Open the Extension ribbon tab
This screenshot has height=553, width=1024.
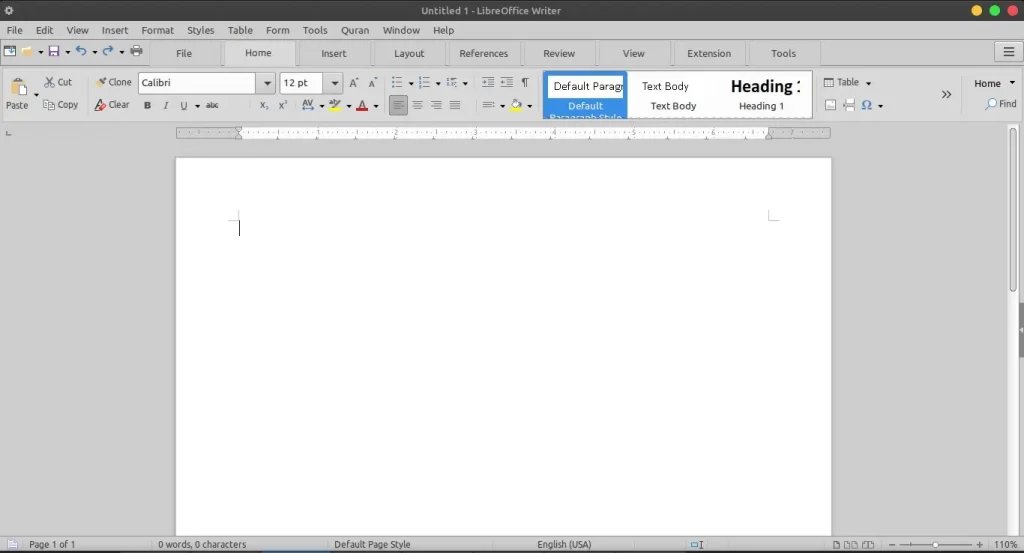pyautogui.click(x=709, y=54)
